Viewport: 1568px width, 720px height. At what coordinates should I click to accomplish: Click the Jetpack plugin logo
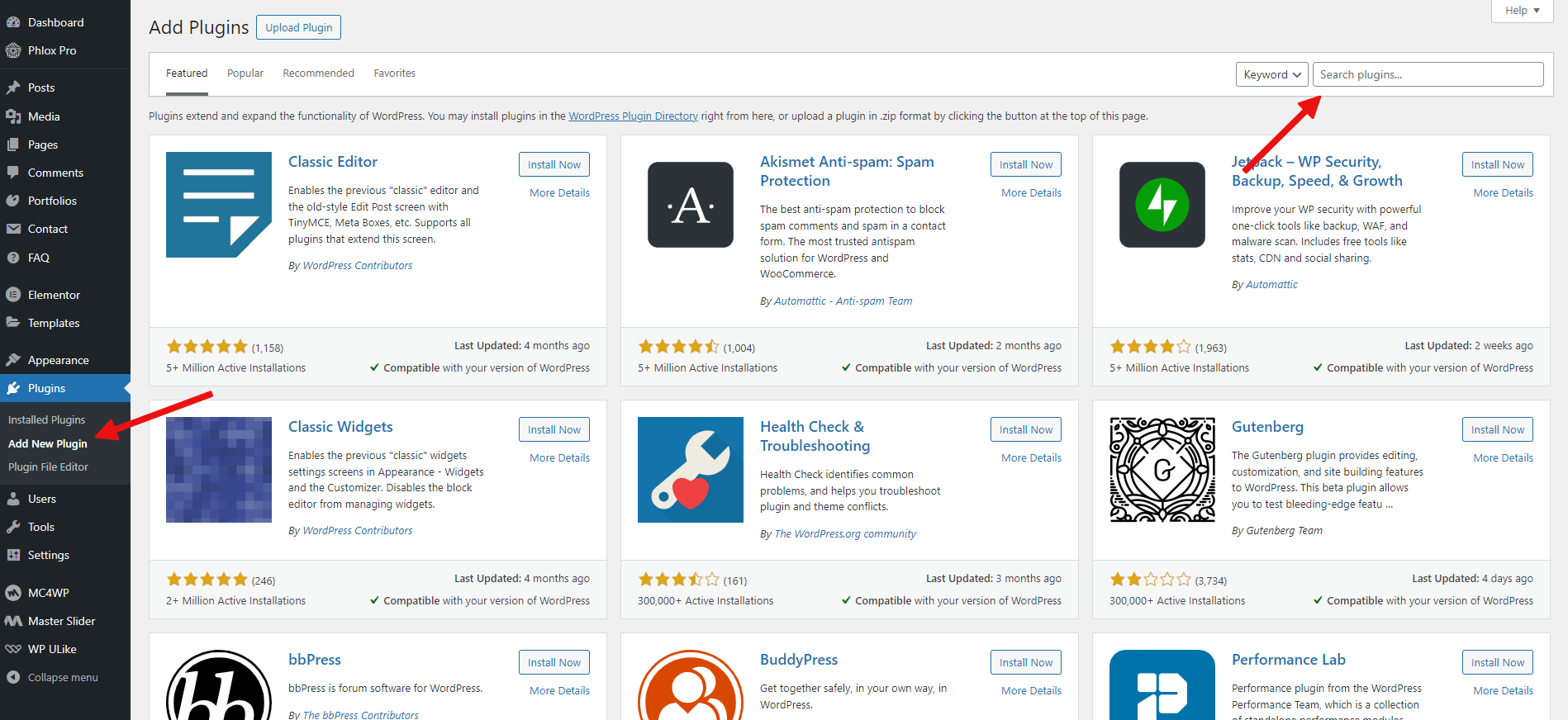pyautogui.click(x=1162, y=205)
